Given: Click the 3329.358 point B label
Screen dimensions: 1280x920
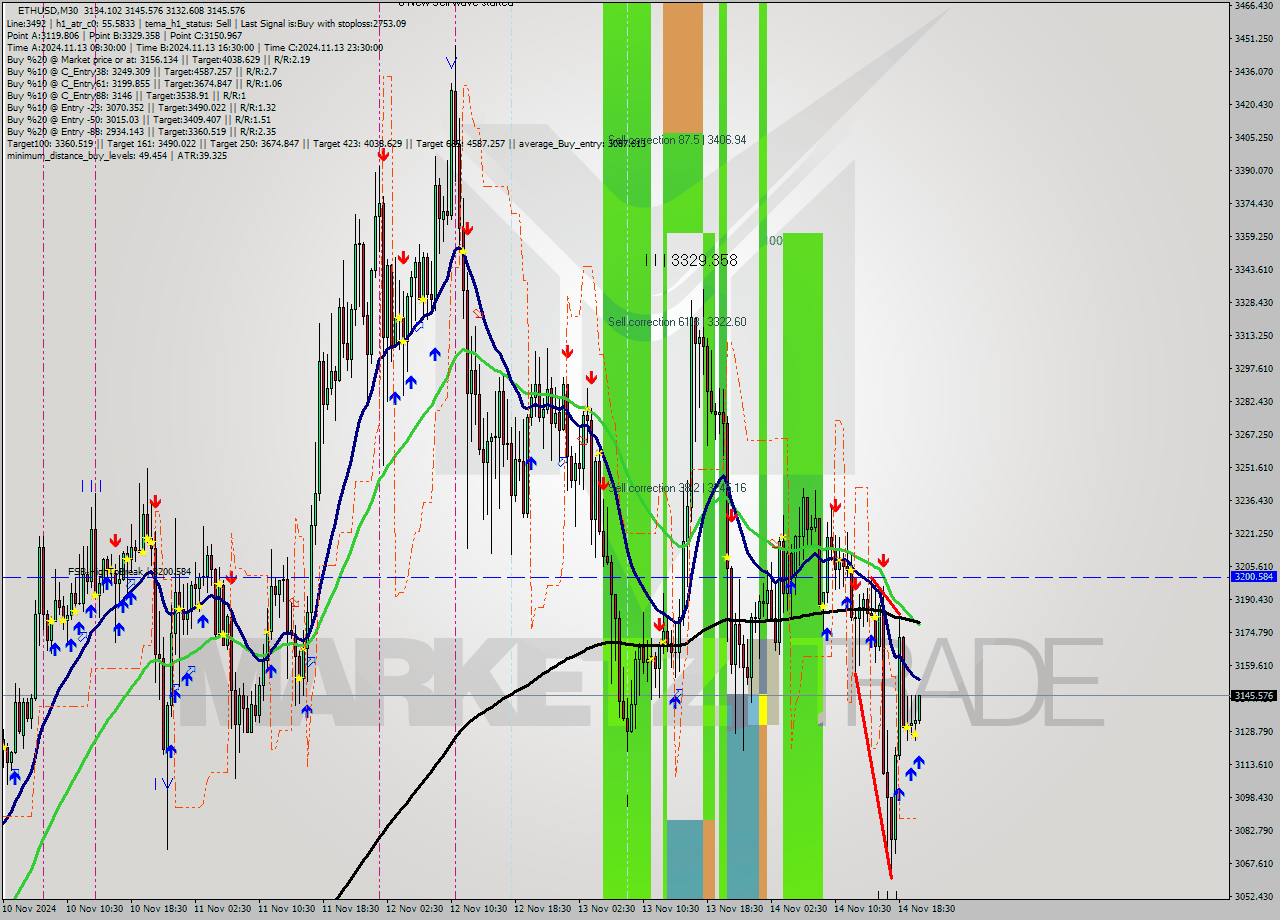Looking at the screenshot, I should click(703, 260).
